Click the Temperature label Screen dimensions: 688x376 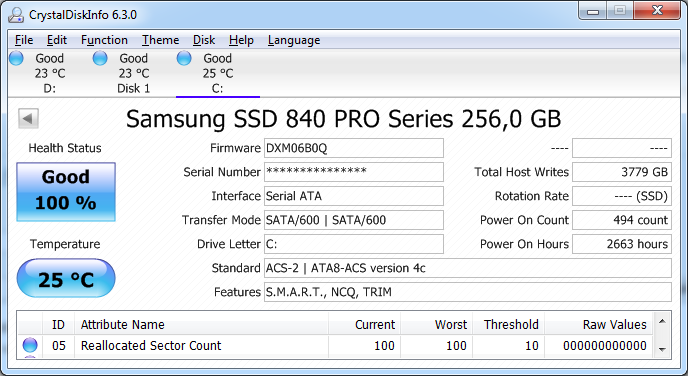[65, 244]
